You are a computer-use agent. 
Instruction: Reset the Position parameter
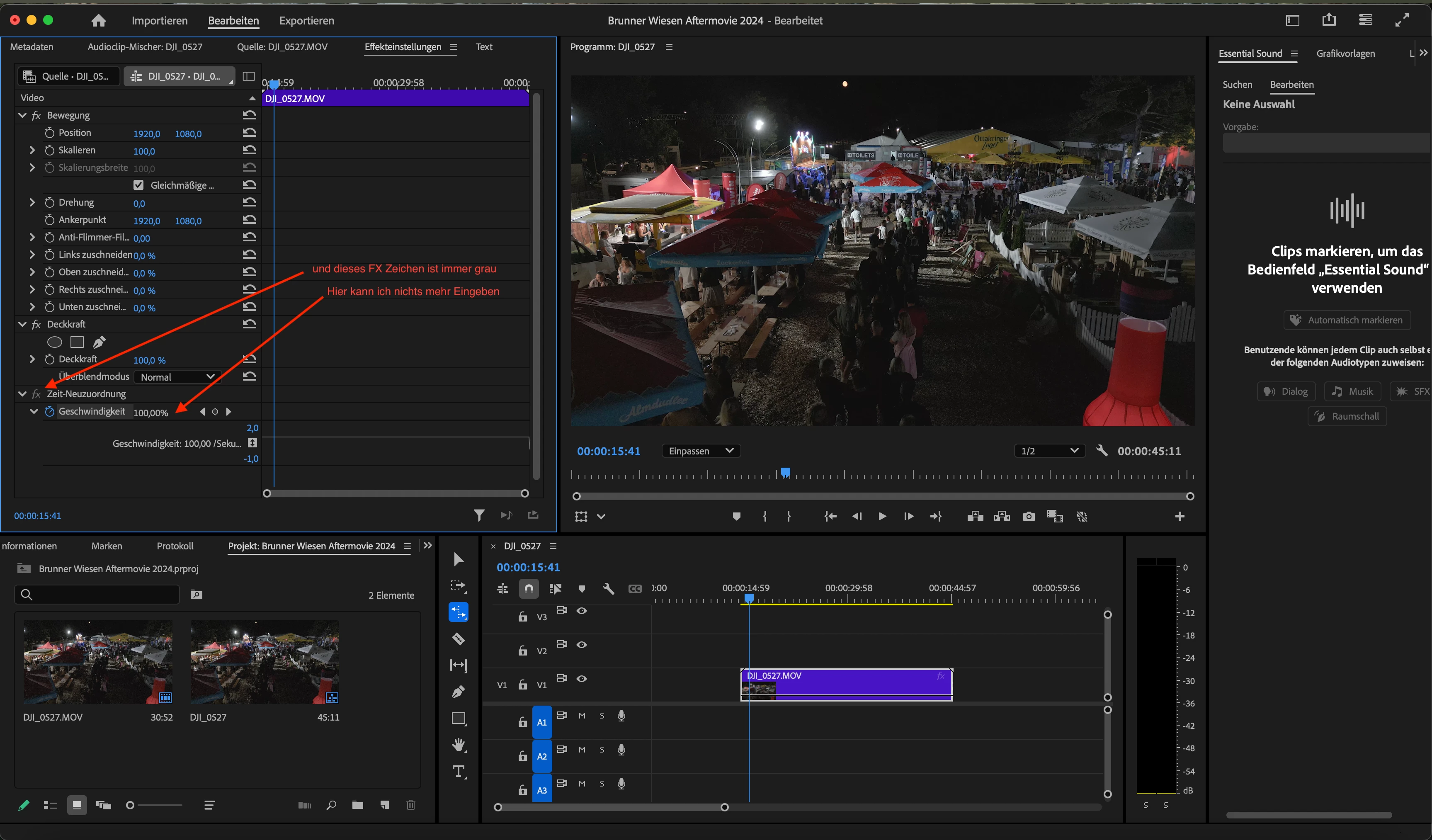[x=250, y=132]
